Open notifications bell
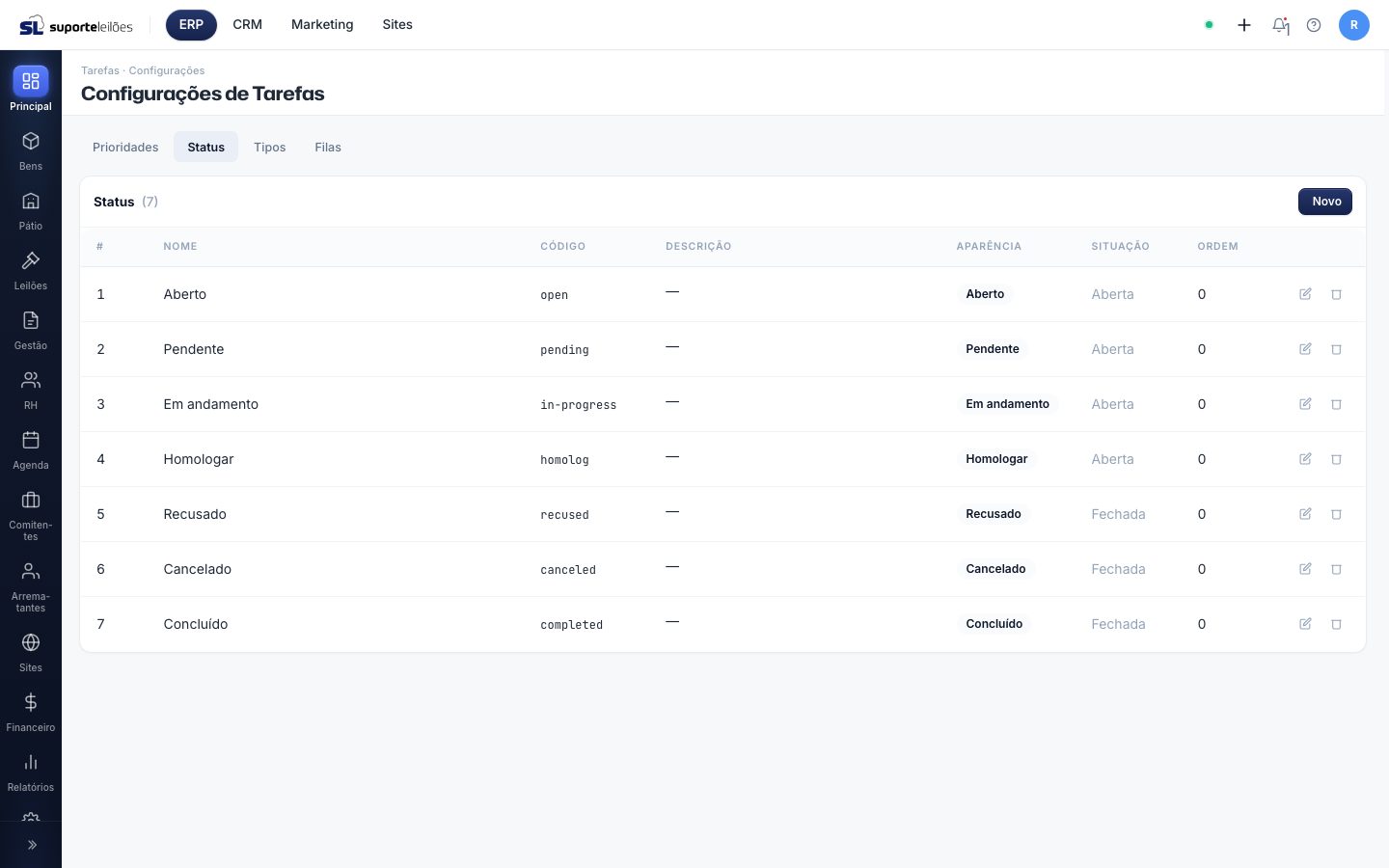 (1281, 25)
